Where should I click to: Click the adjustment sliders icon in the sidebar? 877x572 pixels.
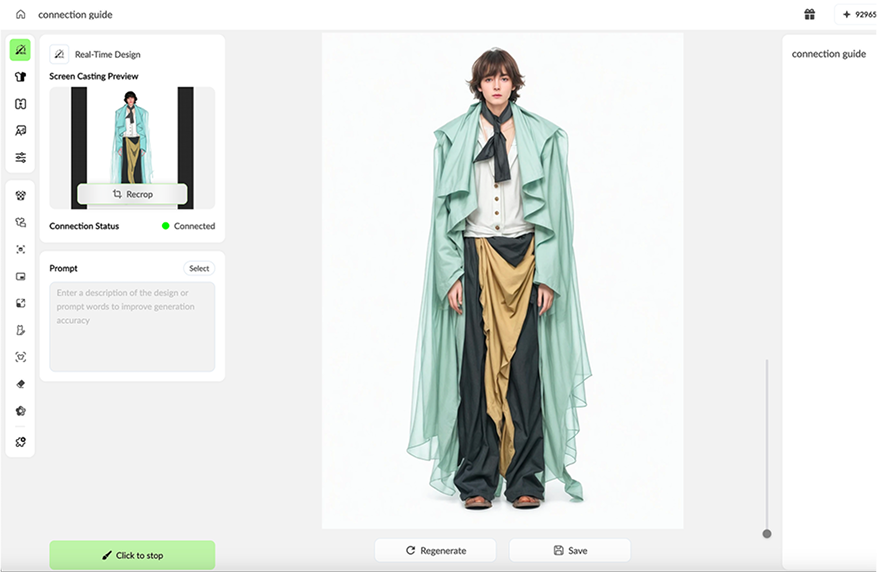20,158
